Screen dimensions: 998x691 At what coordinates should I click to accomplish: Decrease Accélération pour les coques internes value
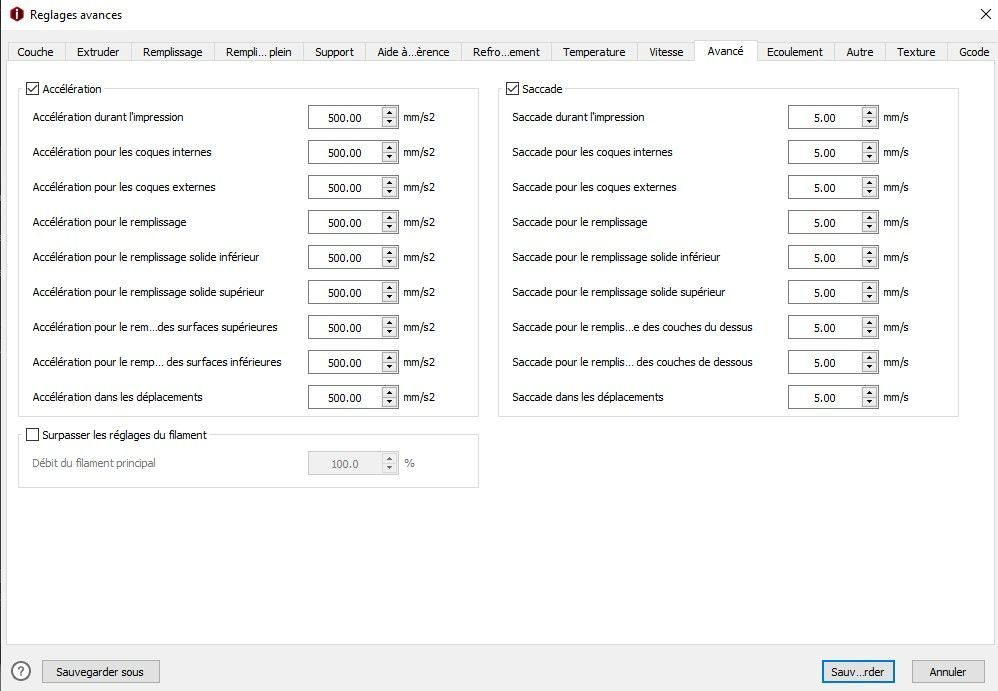pyautogui.click(x=390, y=158)
